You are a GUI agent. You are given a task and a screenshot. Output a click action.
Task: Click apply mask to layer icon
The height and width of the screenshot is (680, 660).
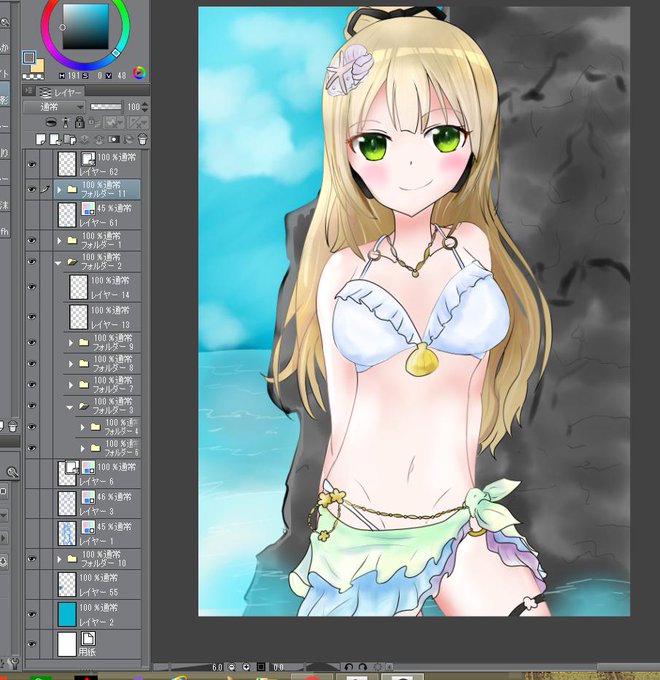coord(128,139)
